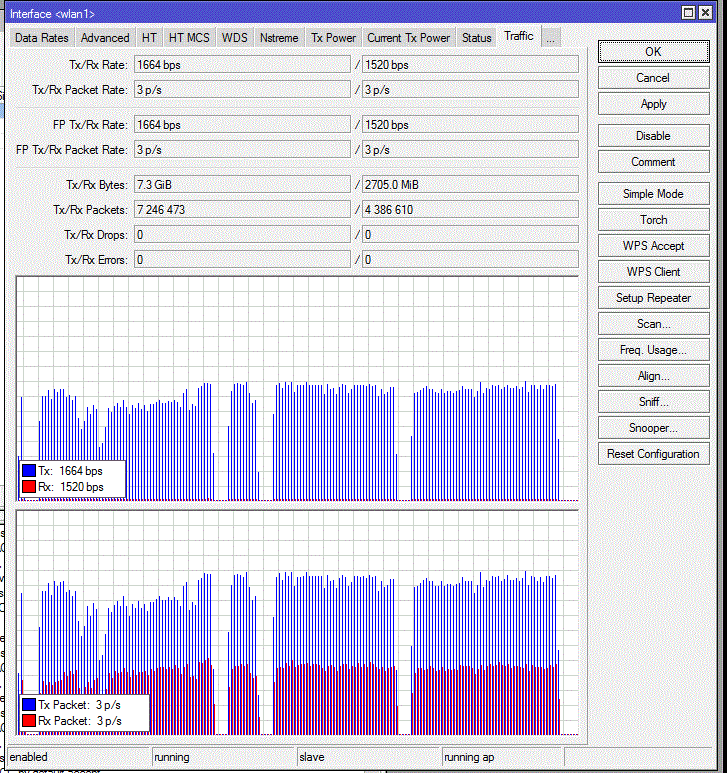Open the Freq. Usage tool
This screenshot has width=727, height=773.
pos(654,350)
